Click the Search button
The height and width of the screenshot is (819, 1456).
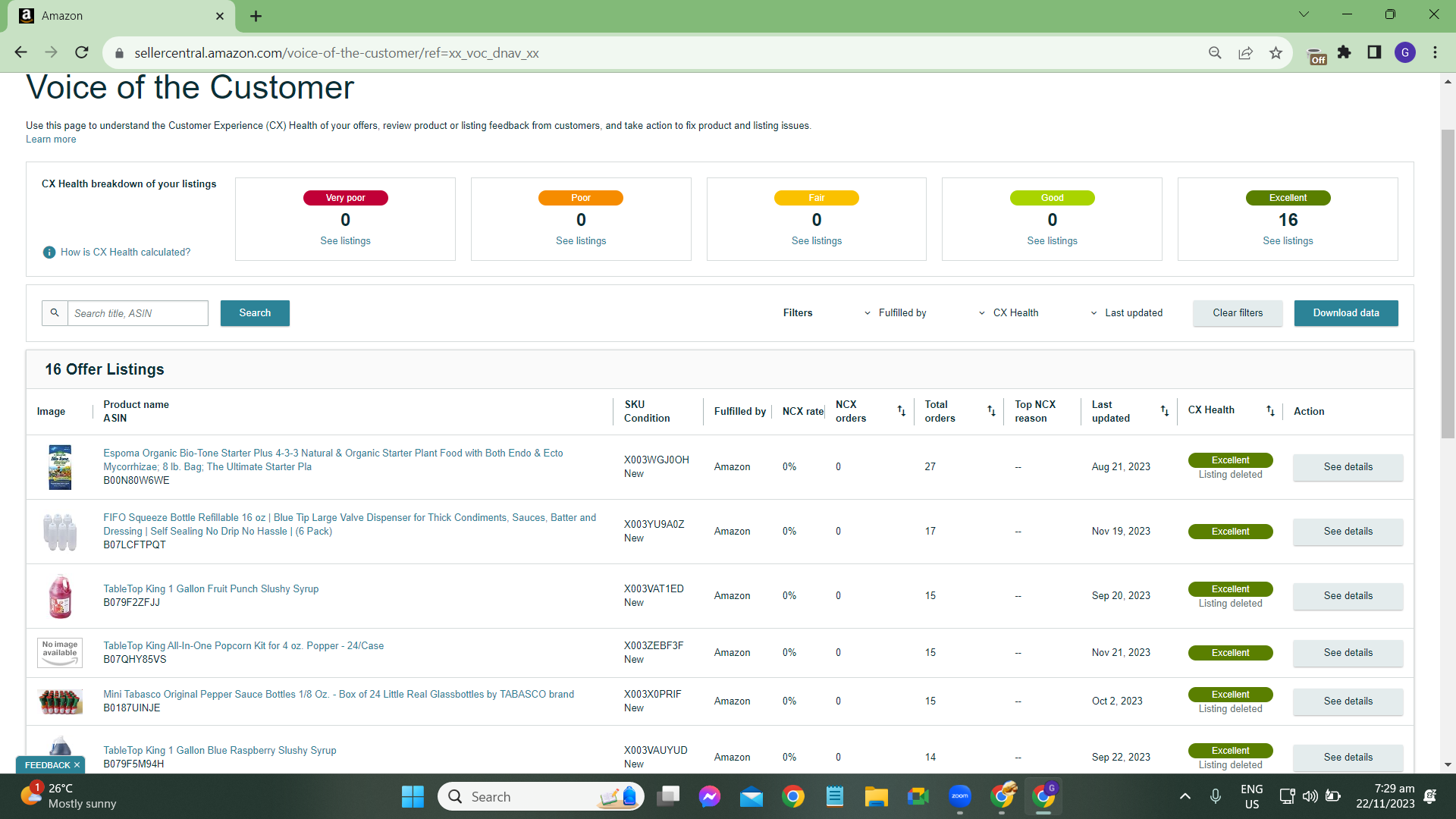[x=255, y=313]
